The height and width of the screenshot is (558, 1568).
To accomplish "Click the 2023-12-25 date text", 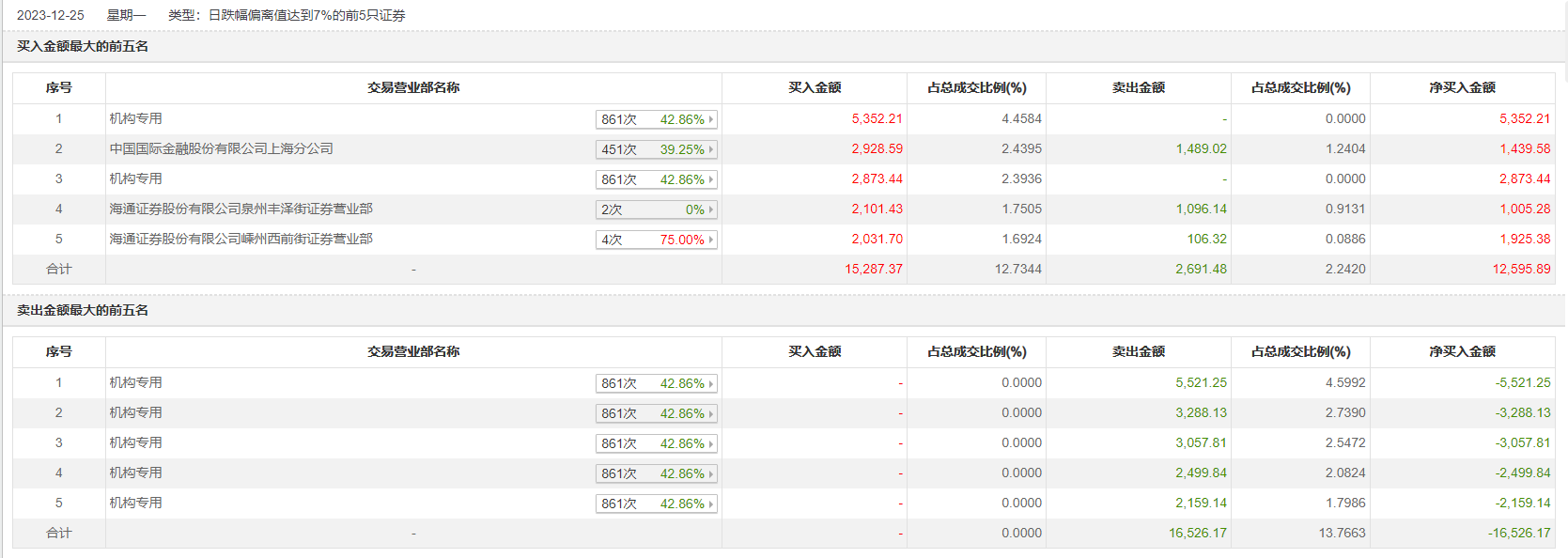I will click(x=51, y=15).
